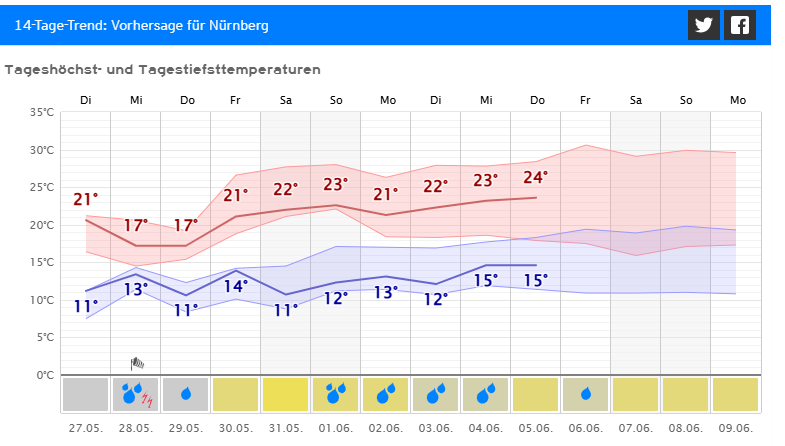
Task: Click the thunderstorm rain icon for 28.05.
Action: pyautogui.click(x=136, y=394)
